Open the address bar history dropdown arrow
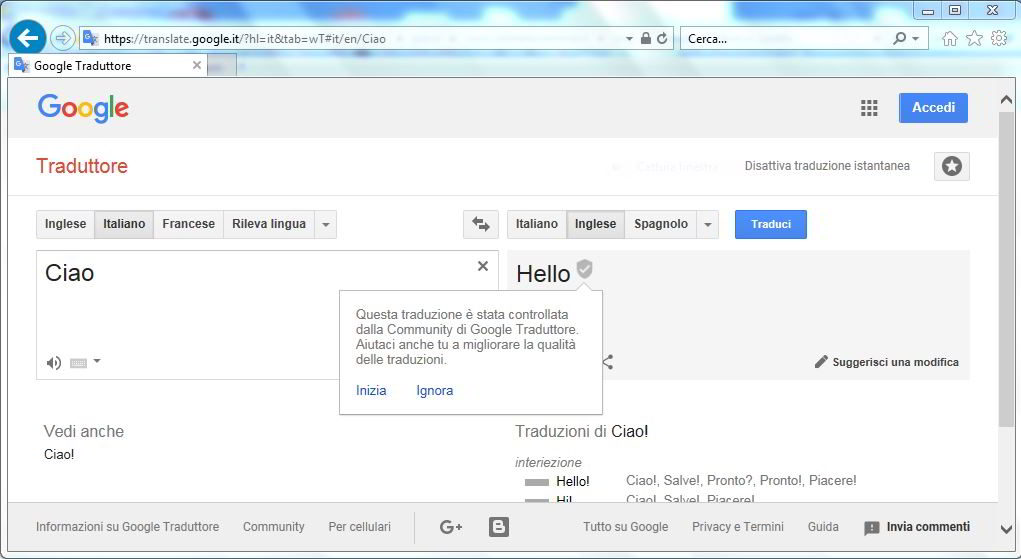This screenshot has height=559, width=1021. [x=629, y=39]
